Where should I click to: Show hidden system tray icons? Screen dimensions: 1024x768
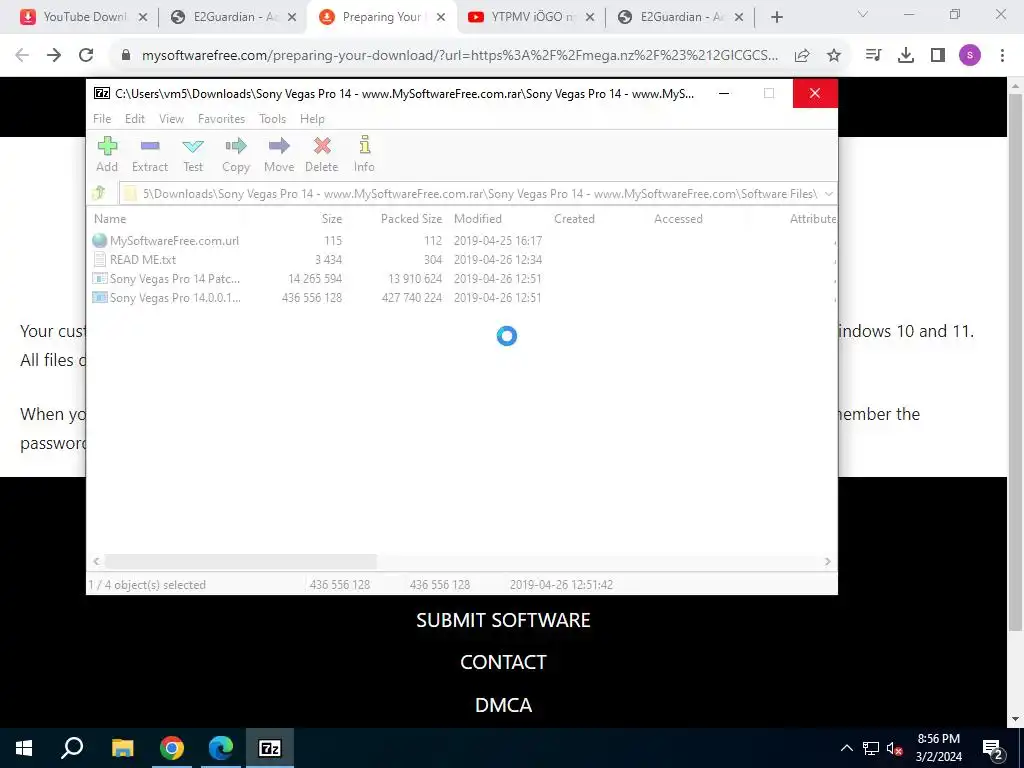click(x=846, y=748)
